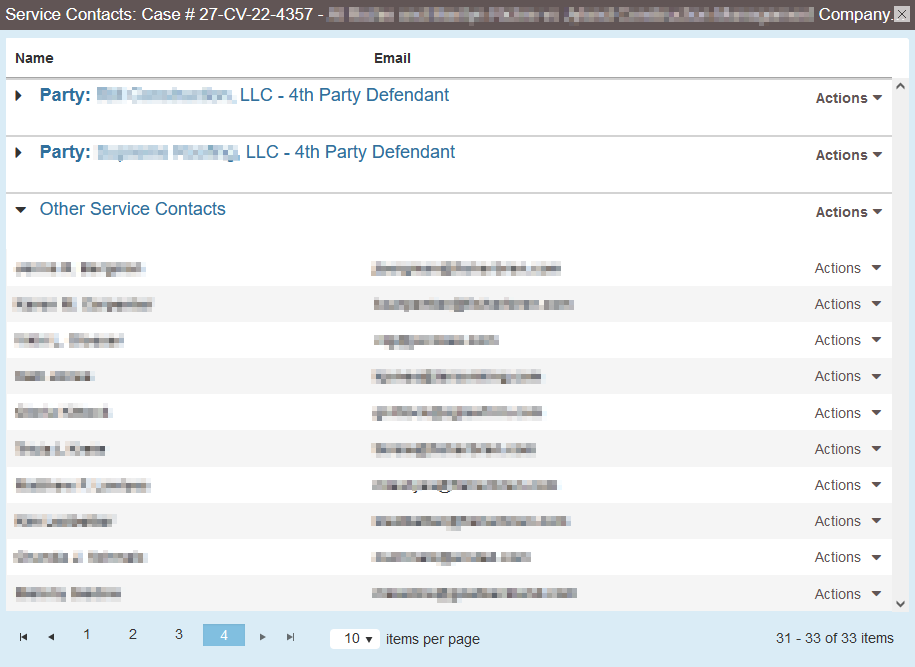Image resolution: width=915 pixels, height=667 pixels.
Task: Open the Actions menu for Other Service Contacts
Action: pyautogui.click(x=848, y=212)
